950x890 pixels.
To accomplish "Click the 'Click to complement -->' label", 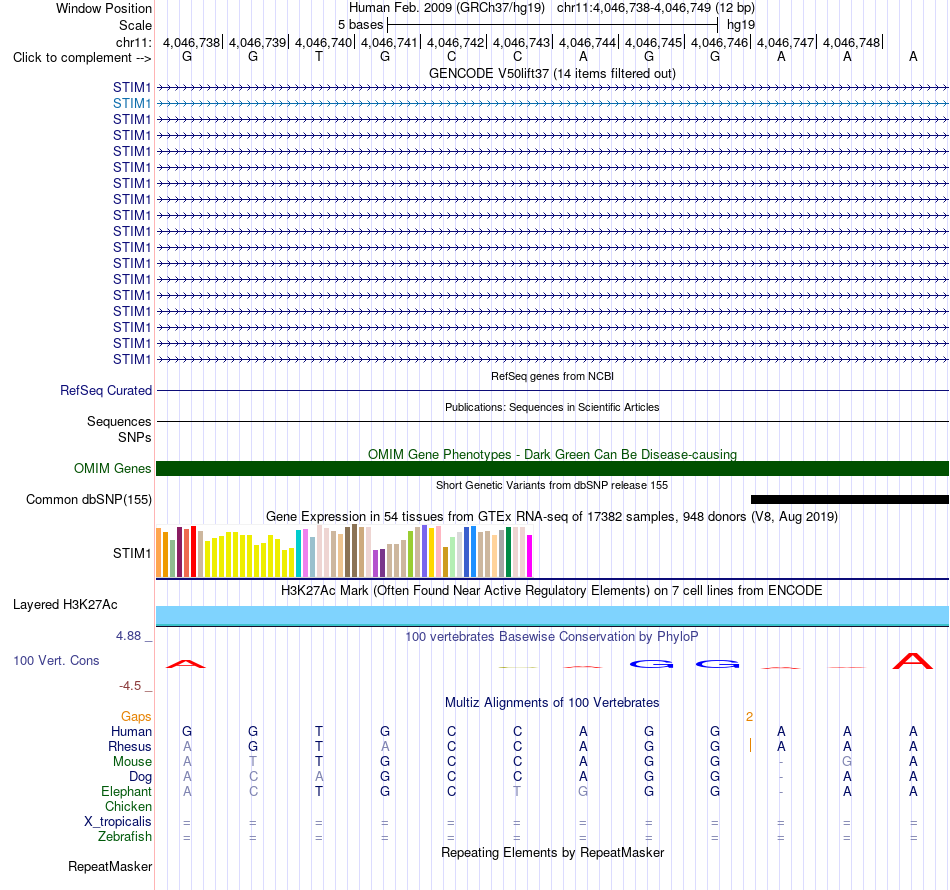I will pyautogui.click(x=82, y=58).
